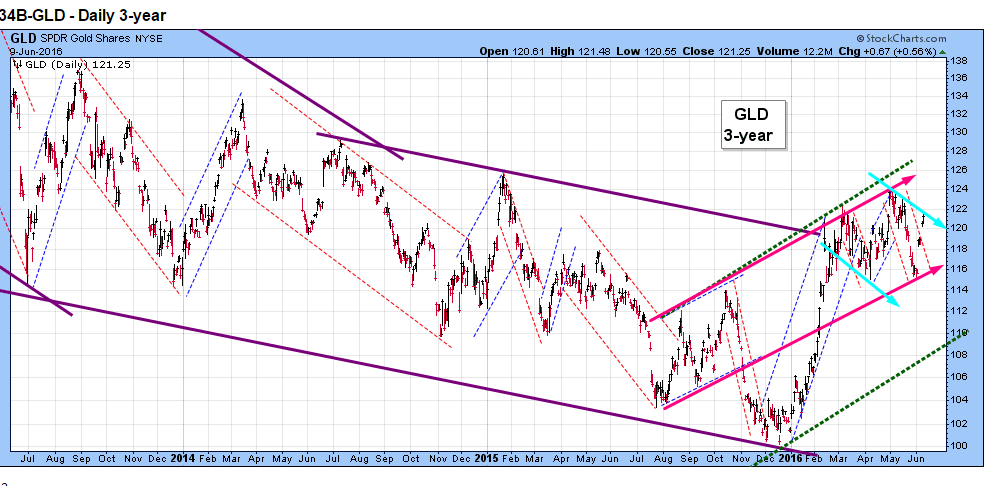Click the chart title "34B-GLD - Daily 3-year"
Screen dimensions: 985x486
(83, 15)
